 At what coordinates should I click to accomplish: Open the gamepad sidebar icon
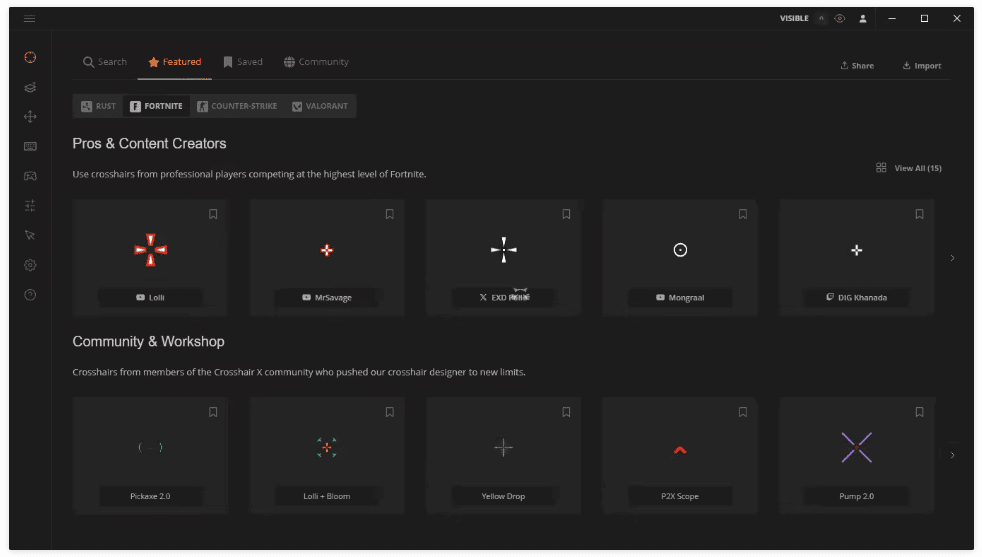pyautogui.click(x=30, y=176)
